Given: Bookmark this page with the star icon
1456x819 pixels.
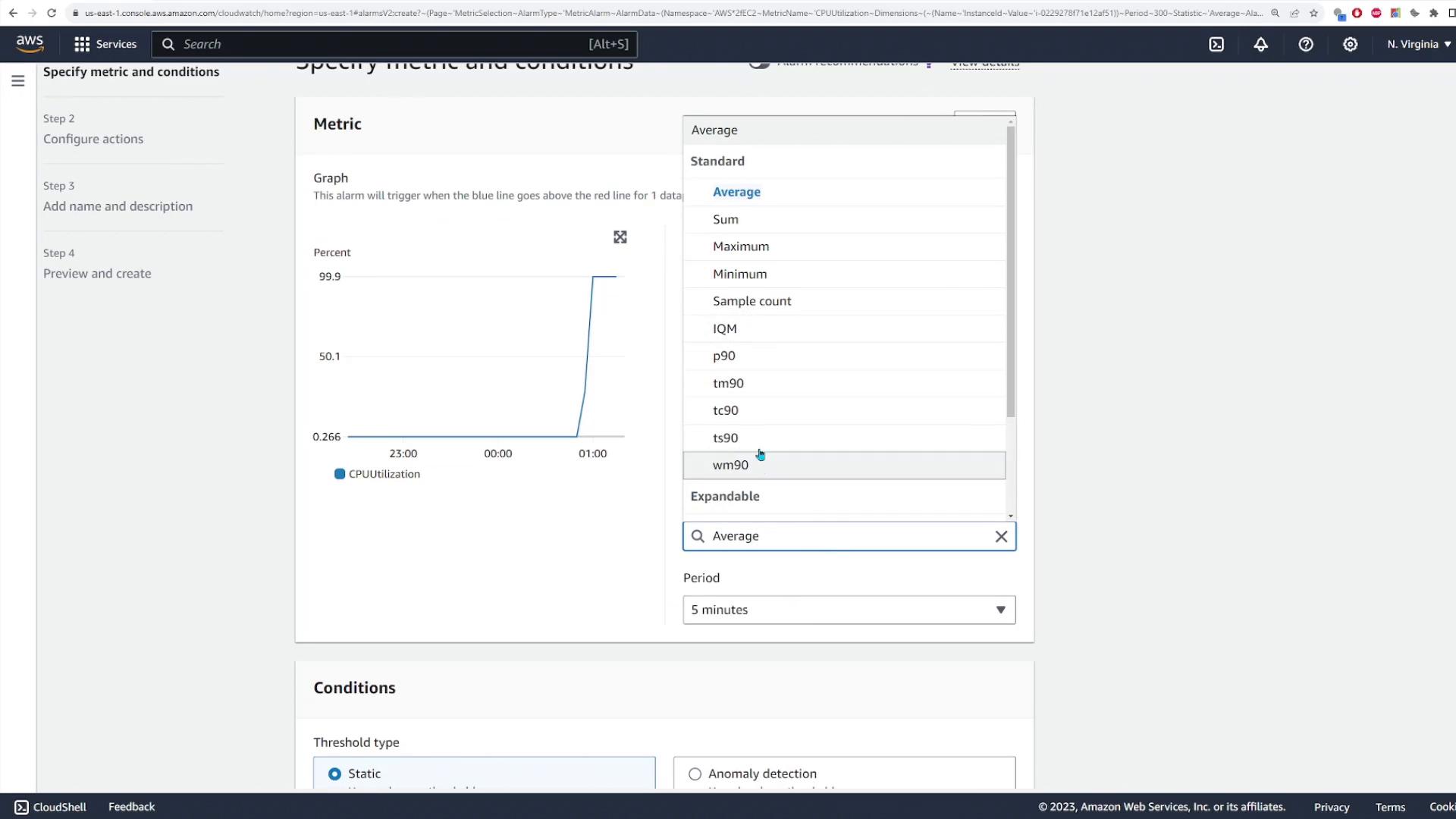Looking at the screenshot, I should [x=1313, y=13].
